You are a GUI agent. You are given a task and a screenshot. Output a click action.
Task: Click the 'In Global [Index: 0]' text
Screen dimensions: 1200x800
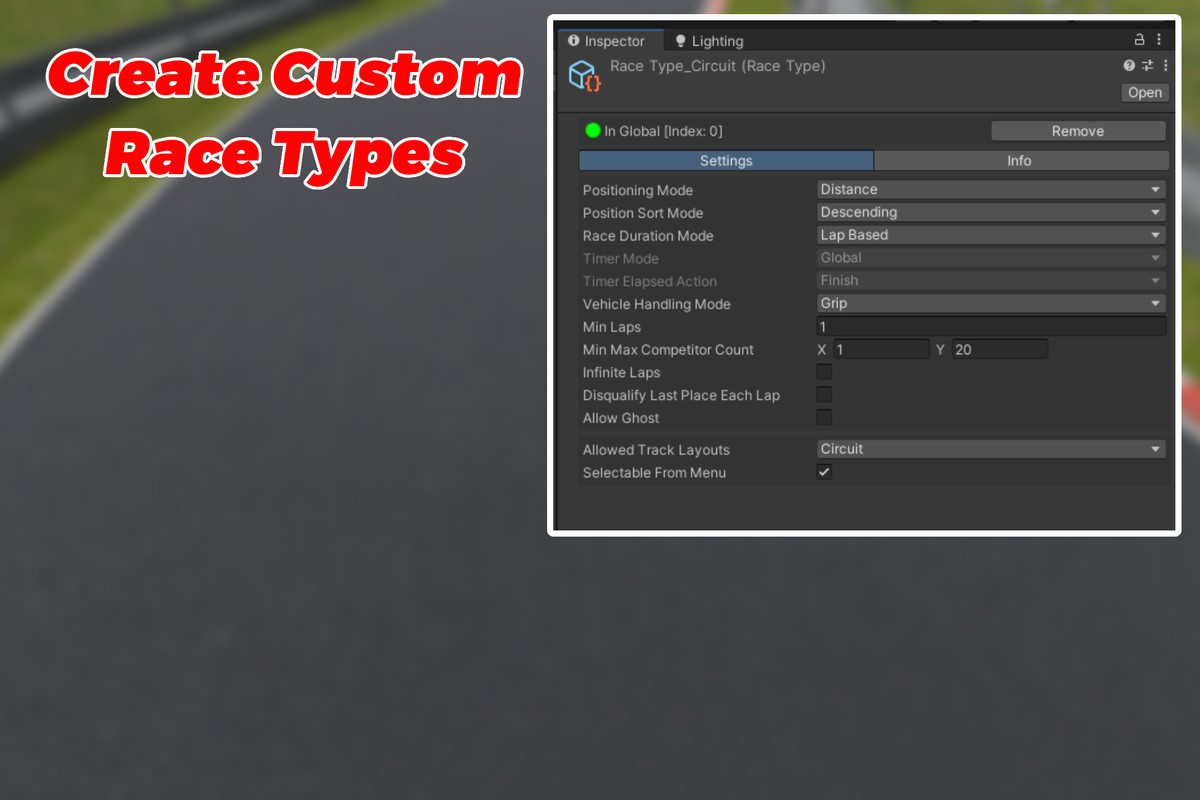[x=663, y=131]
